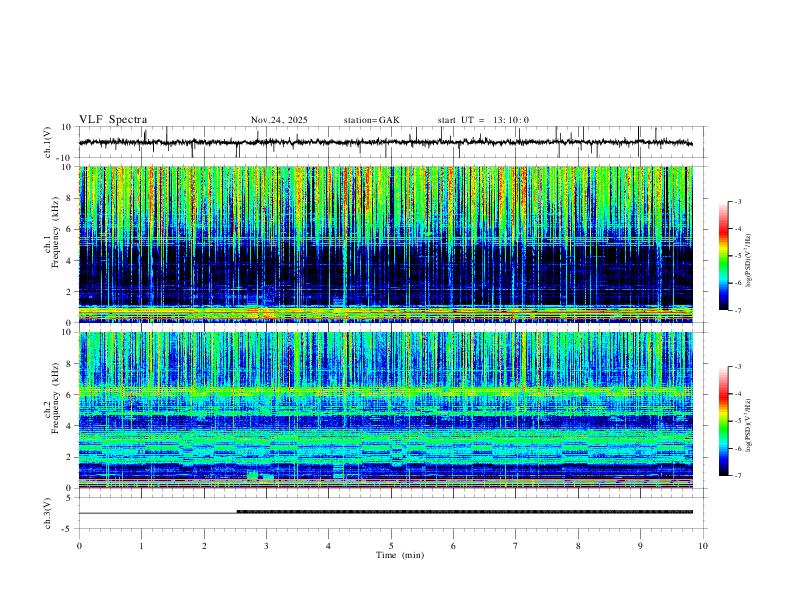Click the '8' frequency tick on ch.1 axis
792x612 pixels.
coord(70,198)
